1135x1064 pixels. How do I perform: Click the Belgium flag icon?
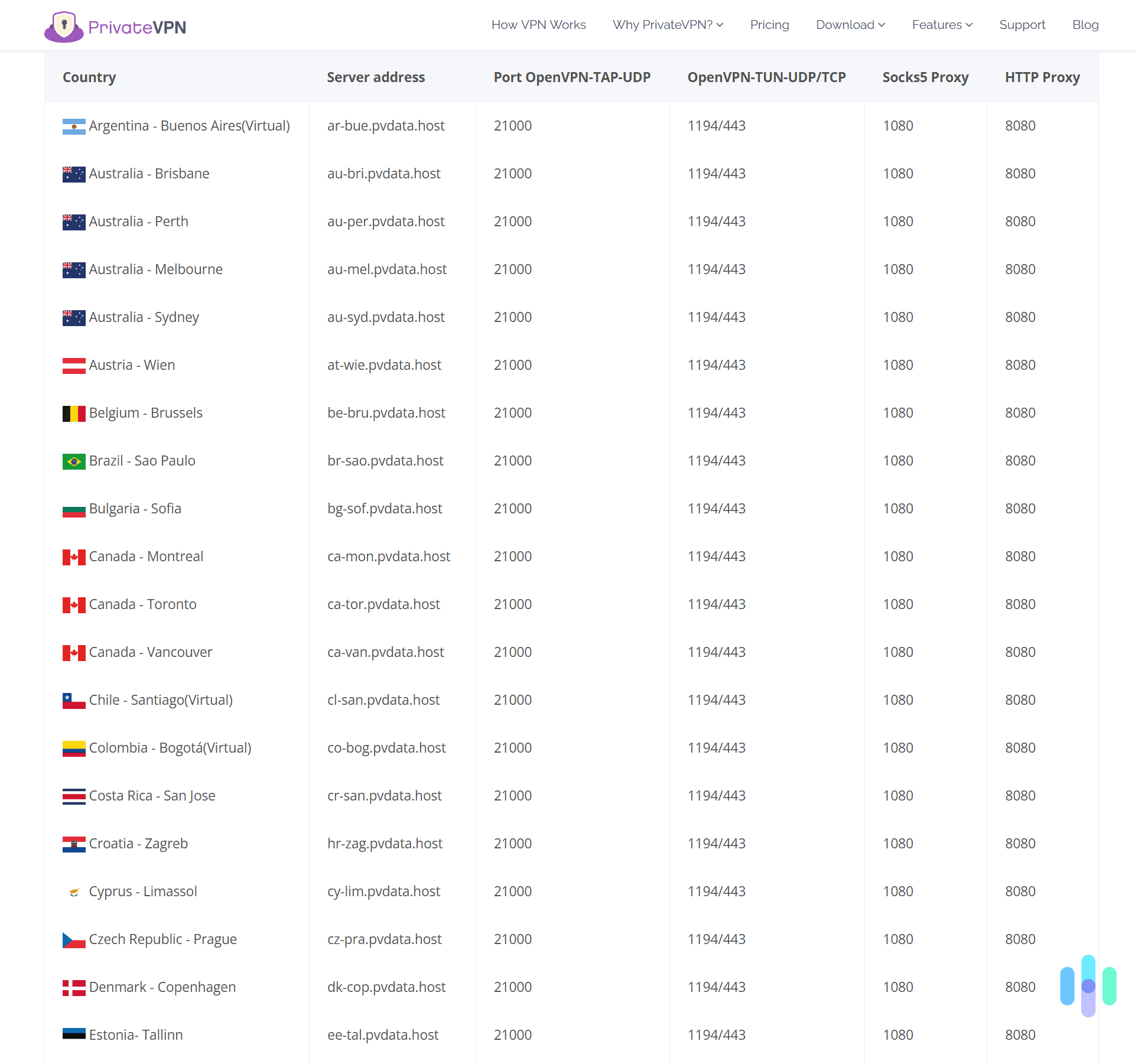tap(74, 413)
